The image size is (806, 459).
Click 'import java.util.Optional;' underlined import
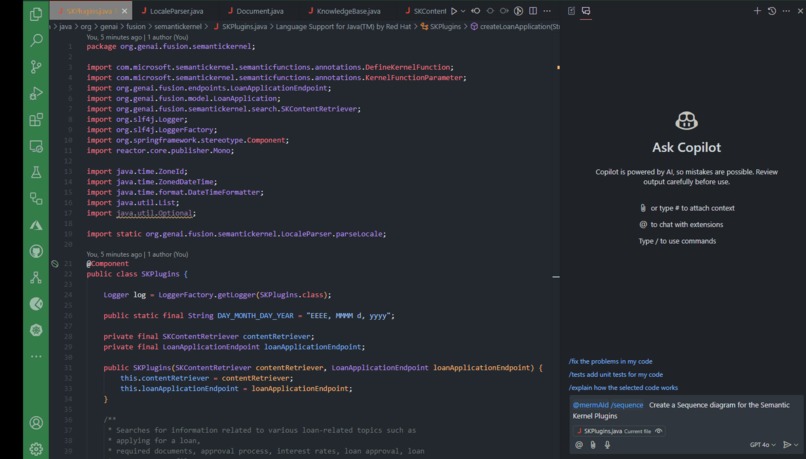coord(141,213)
